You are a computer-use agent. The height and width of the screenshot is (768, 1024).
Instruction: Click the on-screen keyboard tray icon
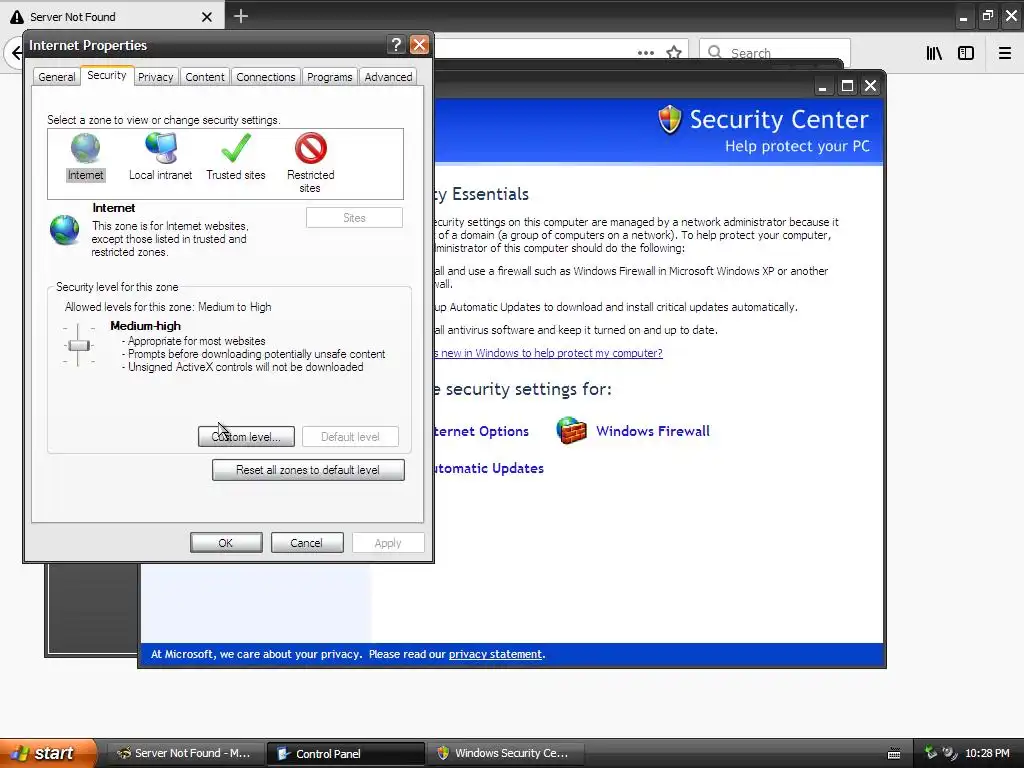click(x=894, y=754)
